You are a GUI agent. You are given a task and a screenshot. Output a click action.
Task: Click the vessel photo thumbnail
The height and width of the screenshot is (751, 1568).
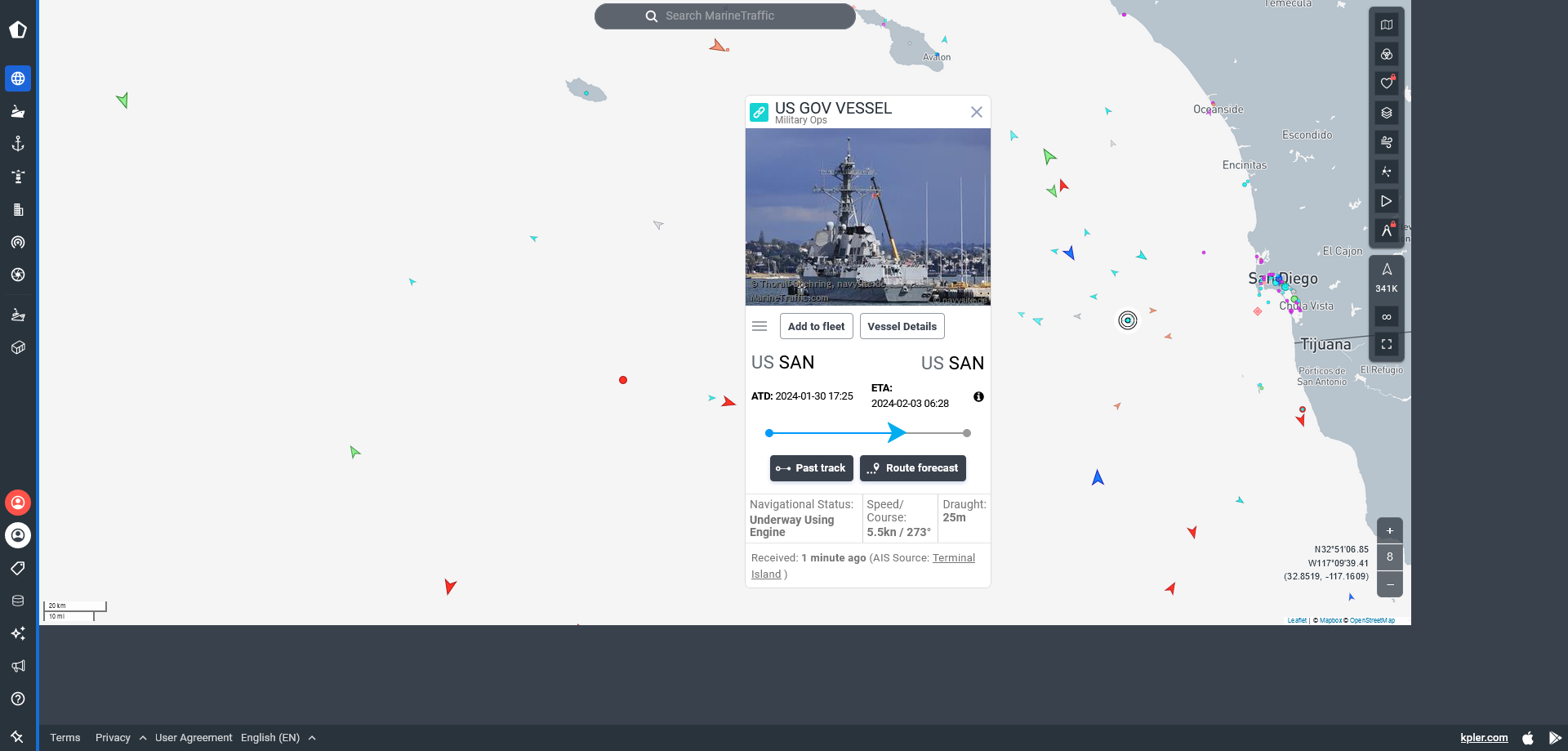point(868,217)
